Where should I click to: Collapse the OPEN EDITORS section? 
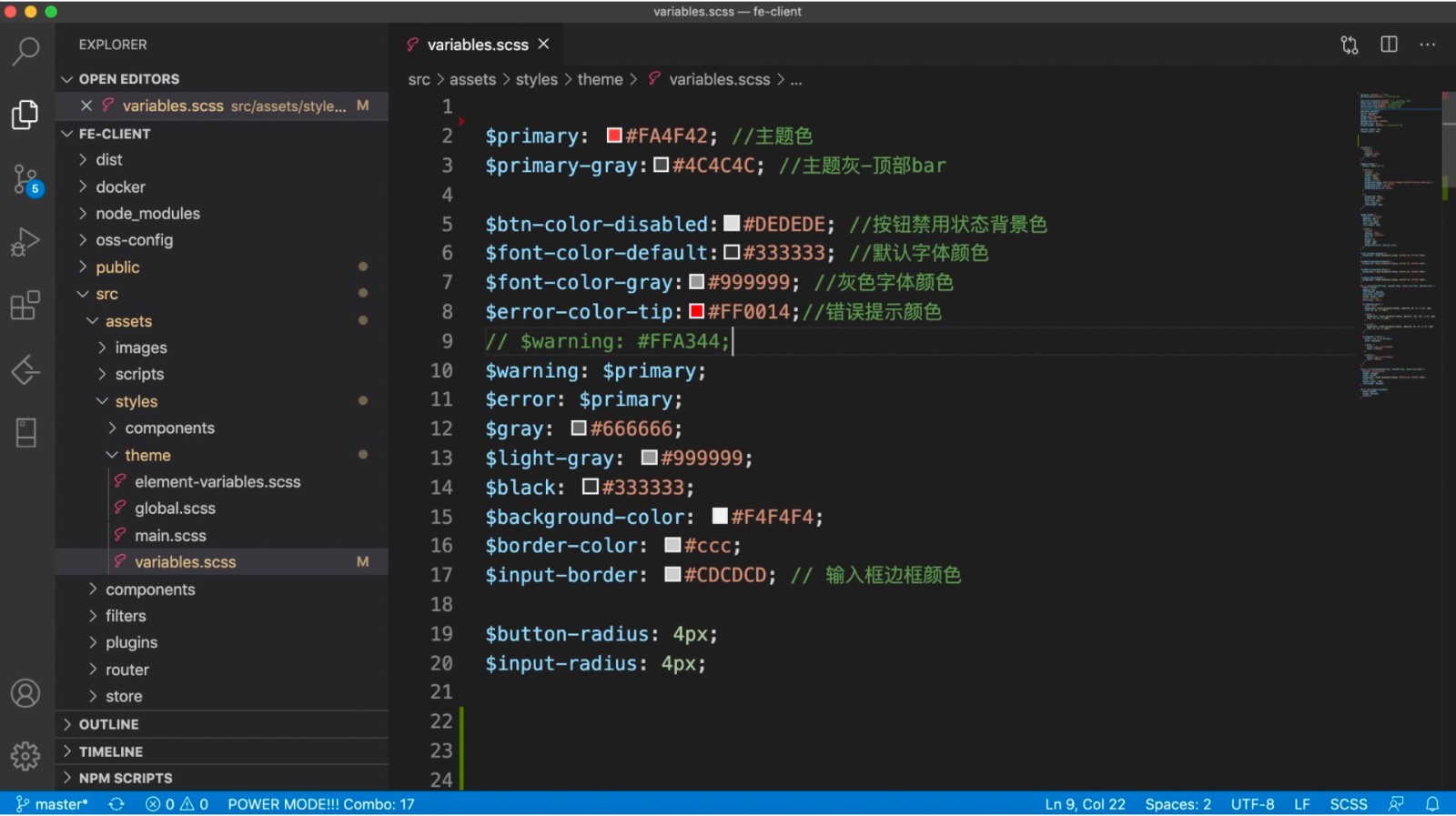click(222, 79)
